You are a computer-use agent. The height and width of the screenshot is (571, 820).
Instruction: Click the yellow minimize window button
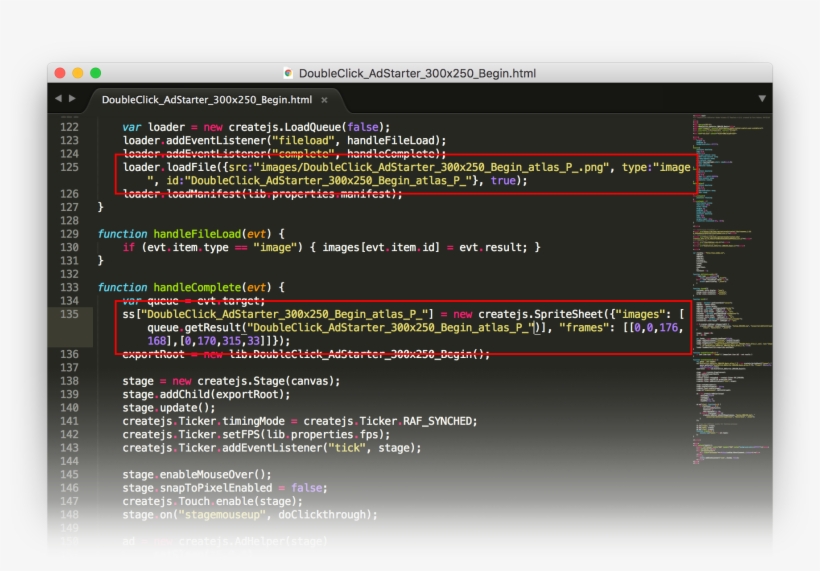click(78, 73)
